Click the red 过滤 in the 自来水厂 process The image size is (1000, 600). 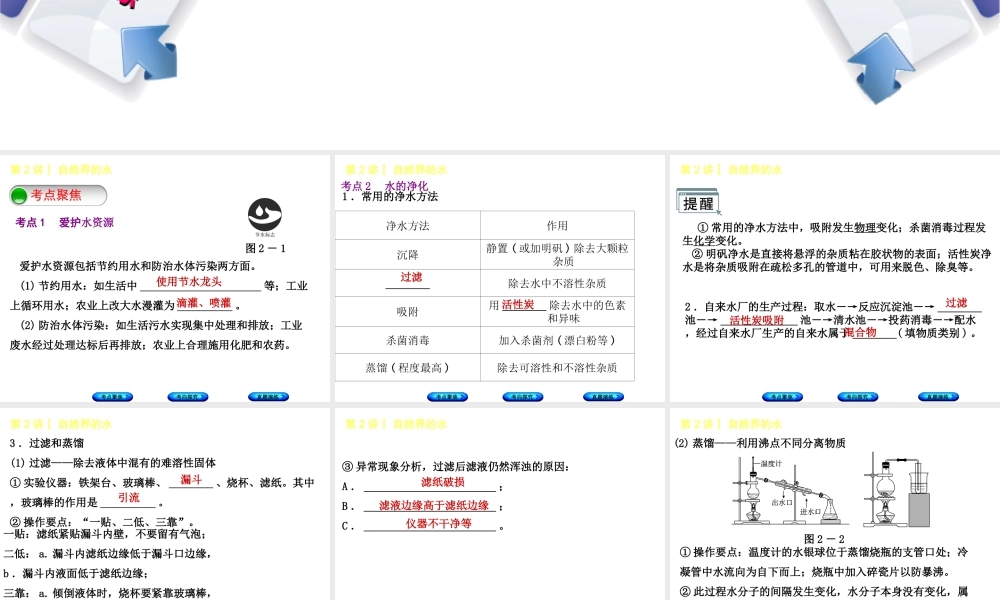[956, 302]
